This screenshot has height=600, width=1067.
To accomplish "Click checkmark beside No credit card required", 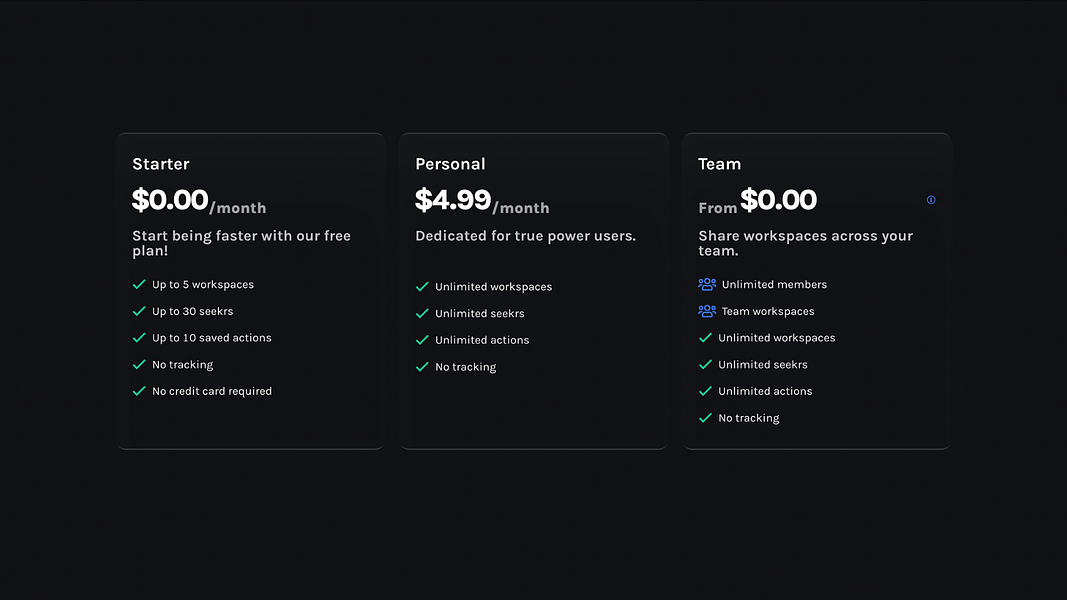I will tap(139, 391).
